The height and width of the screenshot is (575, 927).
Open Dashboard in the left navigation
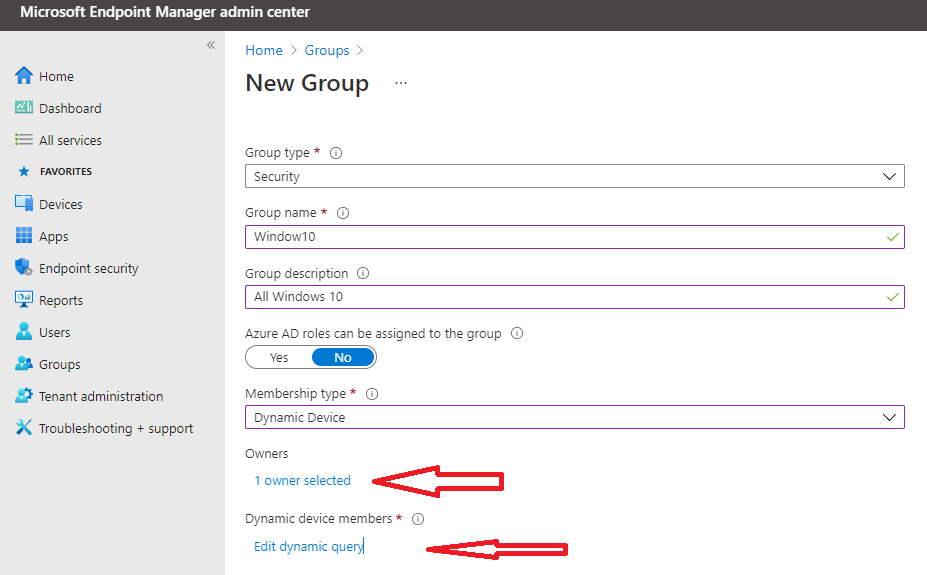pos(70,108)
